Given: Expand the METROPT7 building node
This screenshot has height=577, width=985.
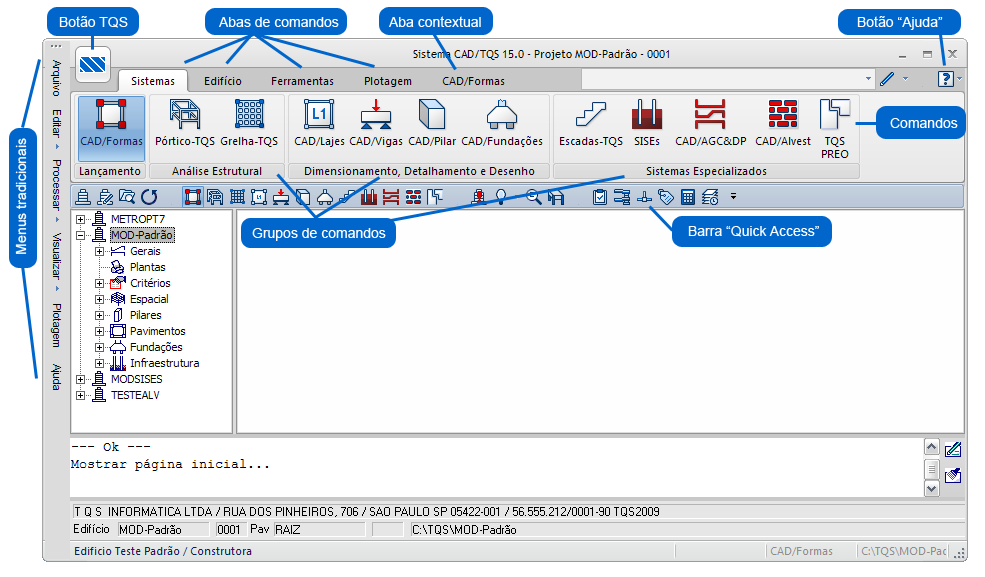Looking at the screenshot, I should (80, 219).
